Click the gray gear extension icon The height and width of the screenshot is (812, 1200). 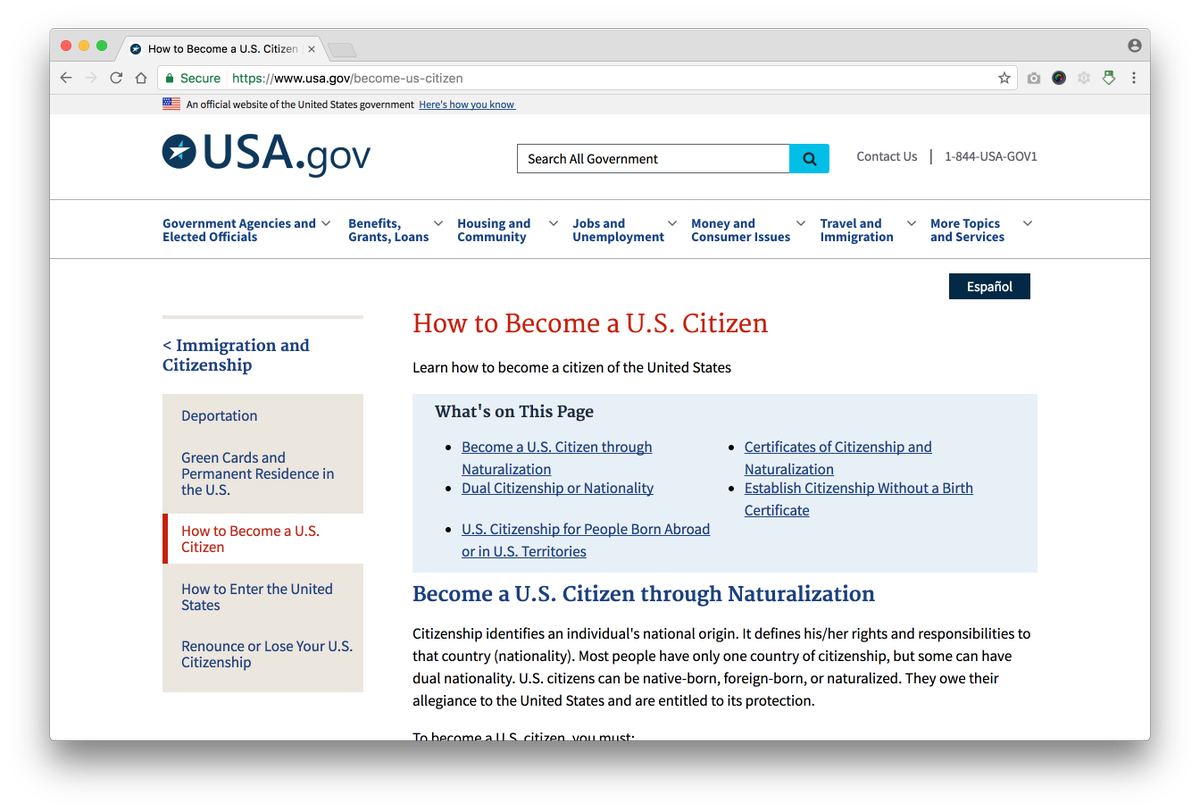pyautogui.click(x=1084, y=78)
